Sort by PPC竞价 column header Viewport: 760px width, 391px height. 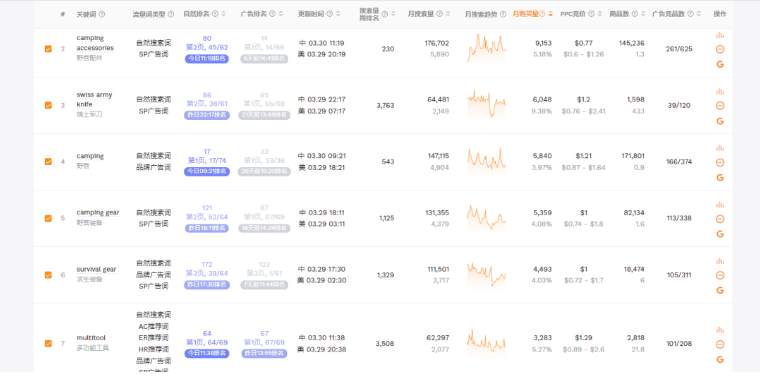click(x=573, y=14)
